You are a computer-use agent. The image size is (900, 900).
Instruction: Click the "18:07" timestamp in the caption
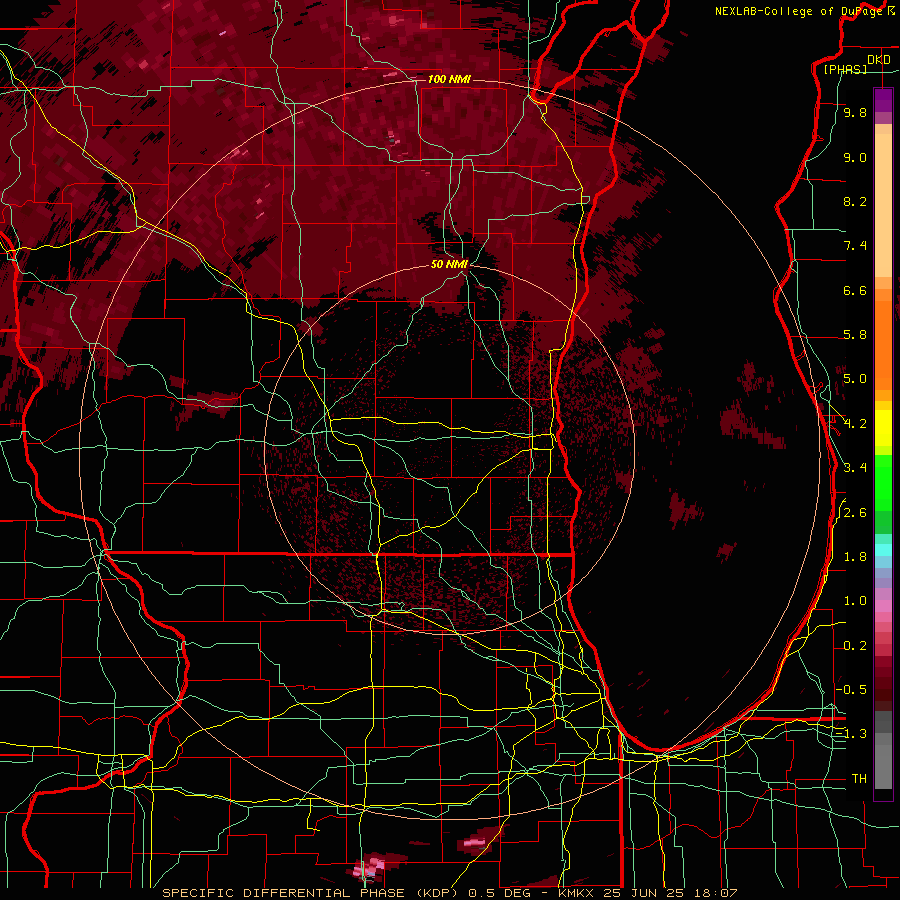[718, 893]
